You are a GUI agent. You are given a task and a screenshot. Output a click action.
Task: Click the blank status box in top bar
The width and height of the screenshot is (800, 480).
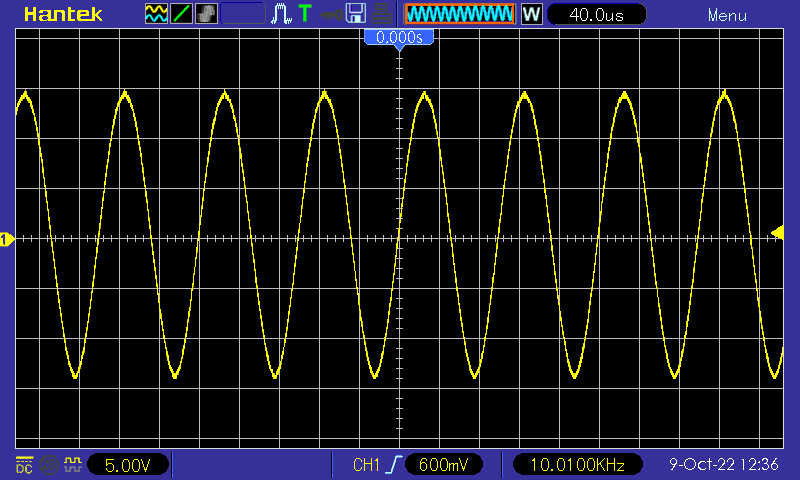click(243, 14)
